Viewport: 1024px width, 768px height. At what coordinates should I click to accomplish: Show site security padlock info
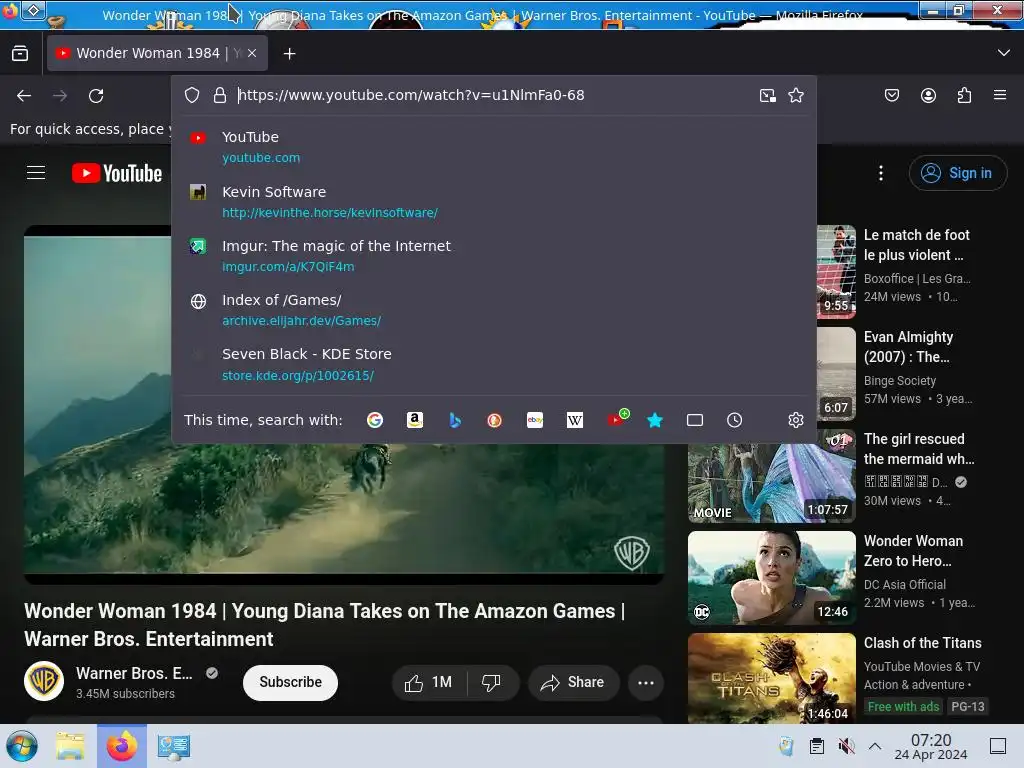(x=220, y=95)
